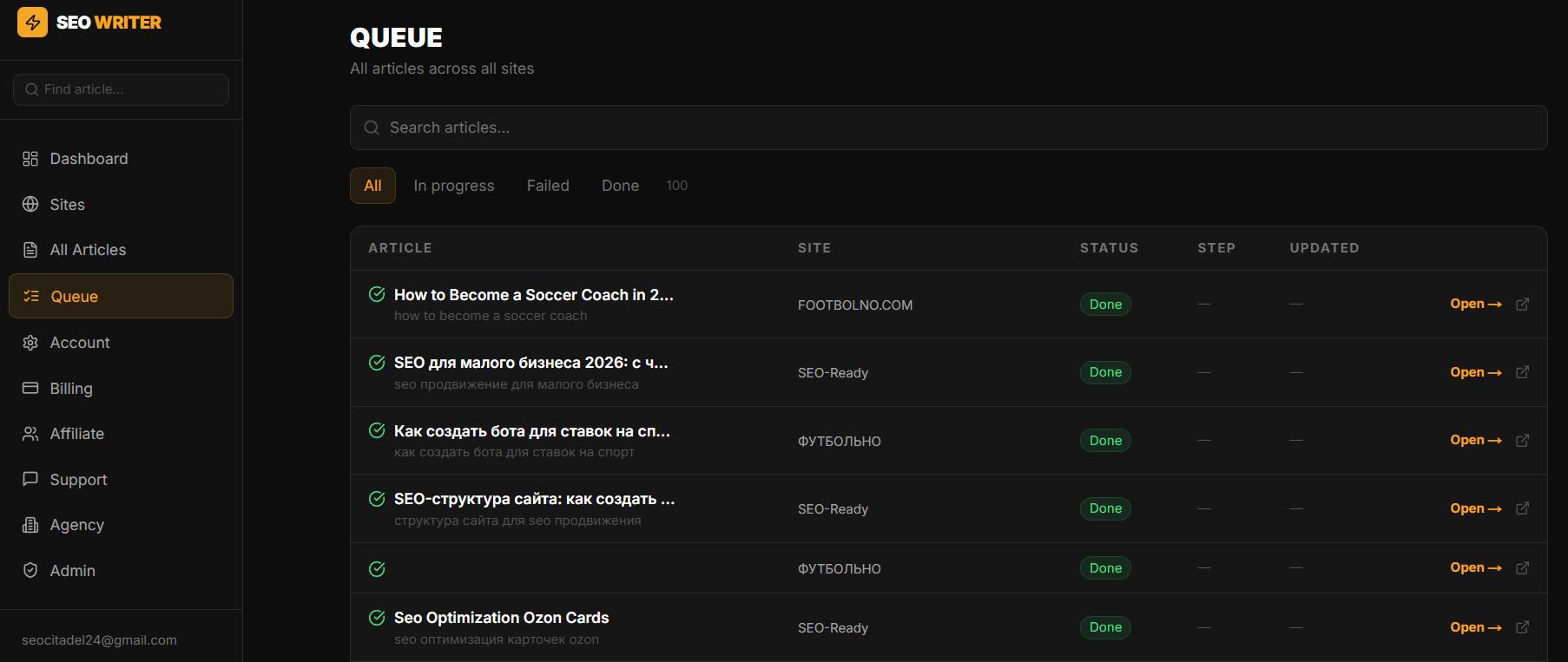This screenshot has height=662, width=1568.
Task: Click the Queue list icon
Action: (x=31, y=296)
